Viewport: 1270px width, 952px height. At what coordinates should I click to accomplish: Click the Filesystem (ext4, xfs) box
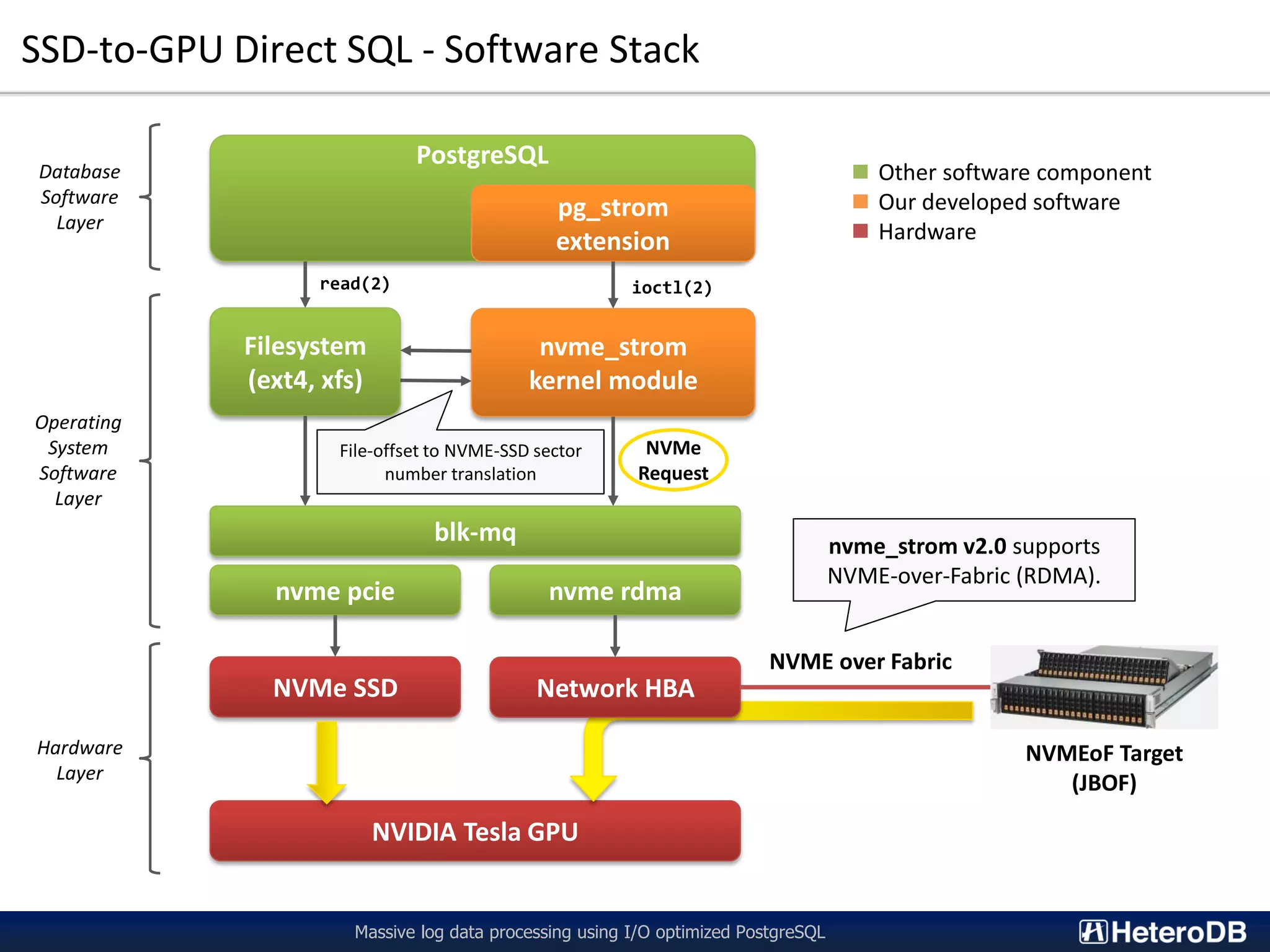tap(305, 363)
